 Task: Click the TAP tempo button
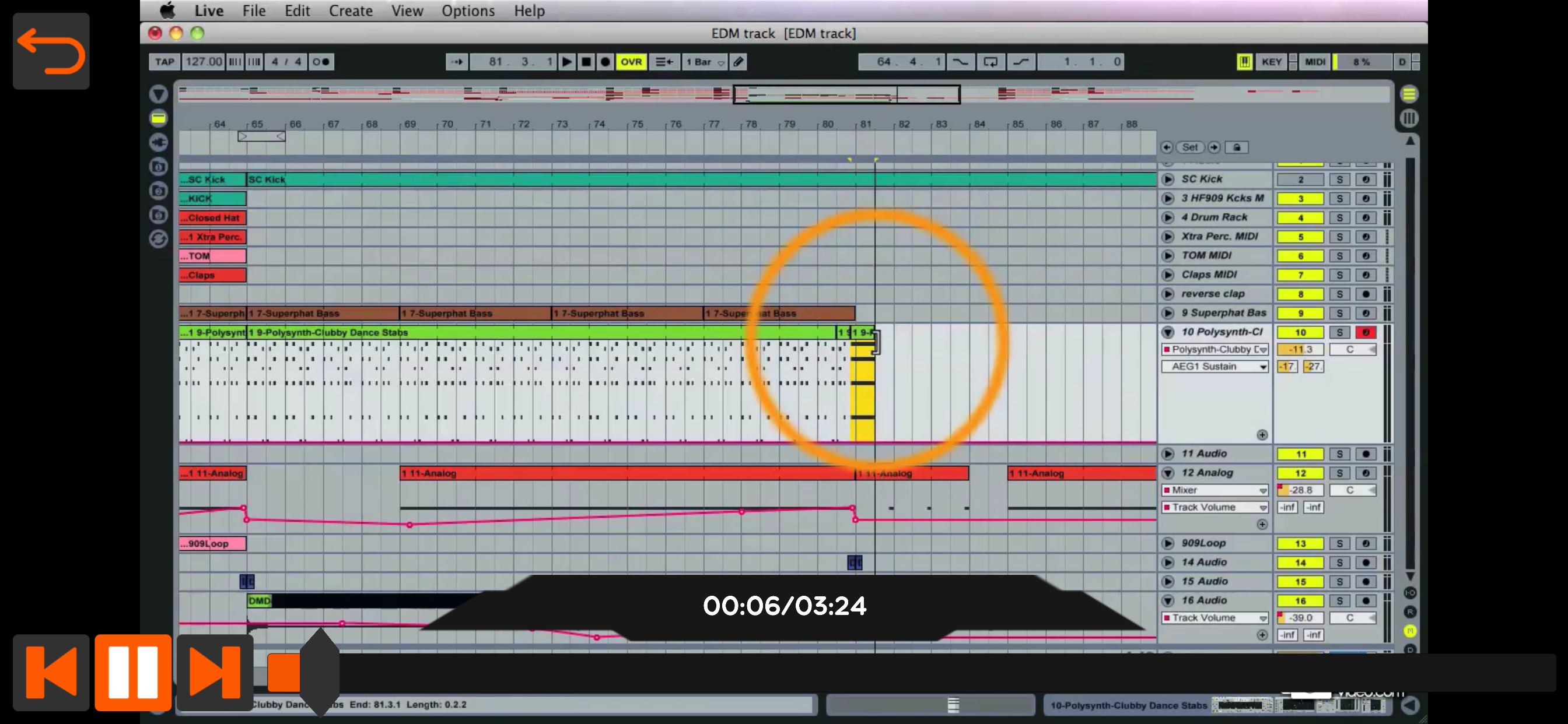(164, 61)
